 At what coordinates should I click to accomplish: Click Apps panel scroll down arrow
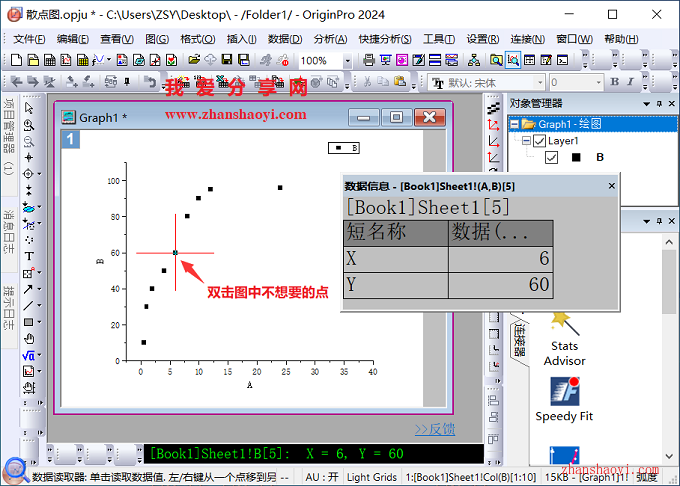(x=669, y=456)
